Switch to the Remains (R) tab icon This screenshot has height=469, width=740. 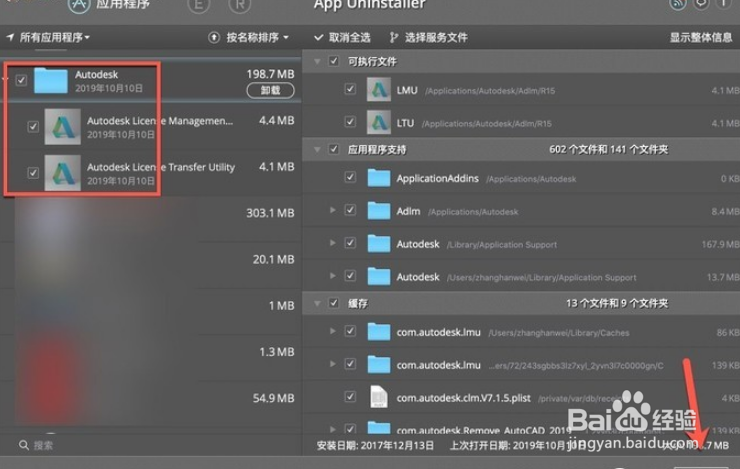pos(240,5)
